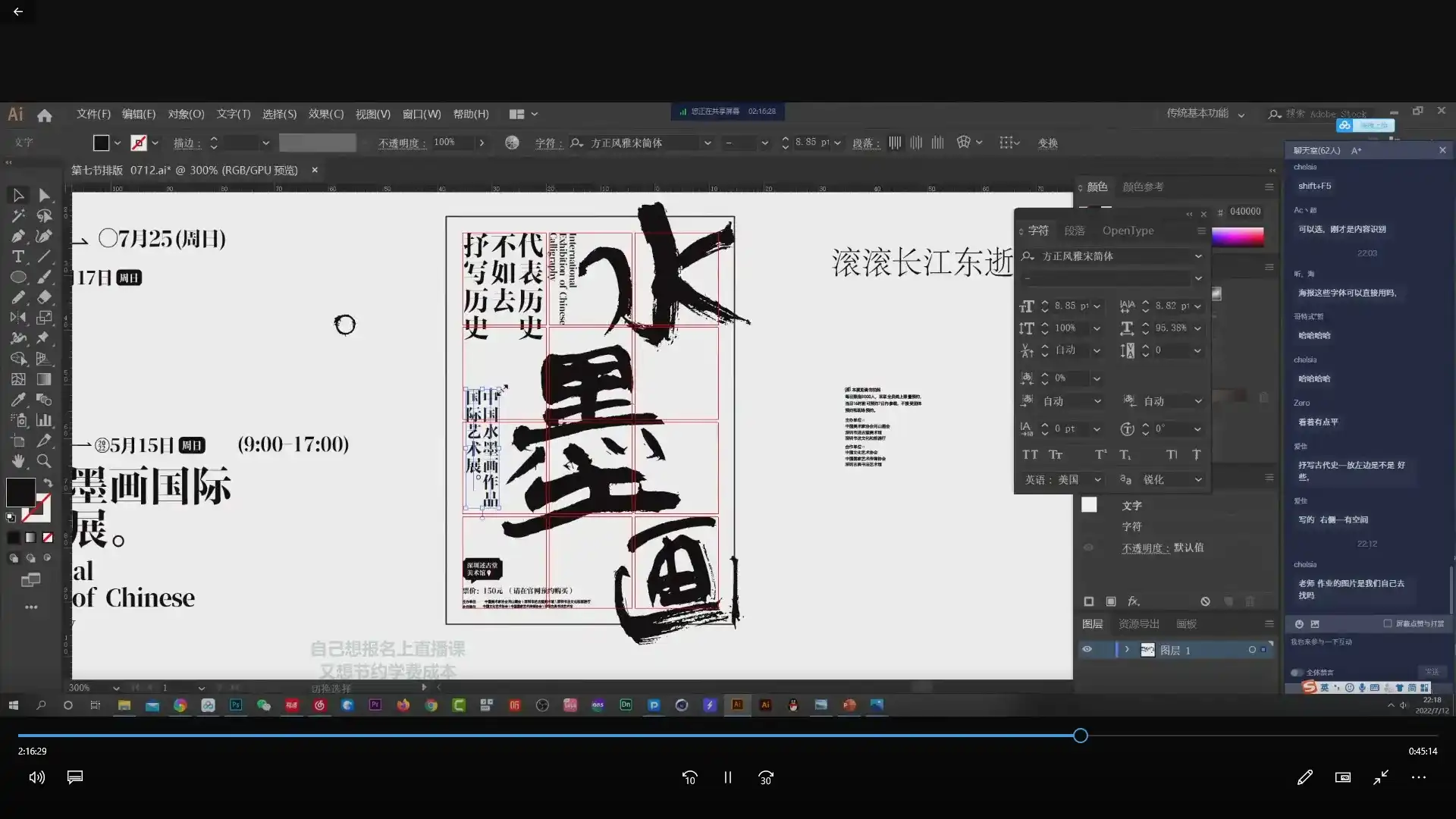Switch to the OpenType tab

coord(1128,231)
